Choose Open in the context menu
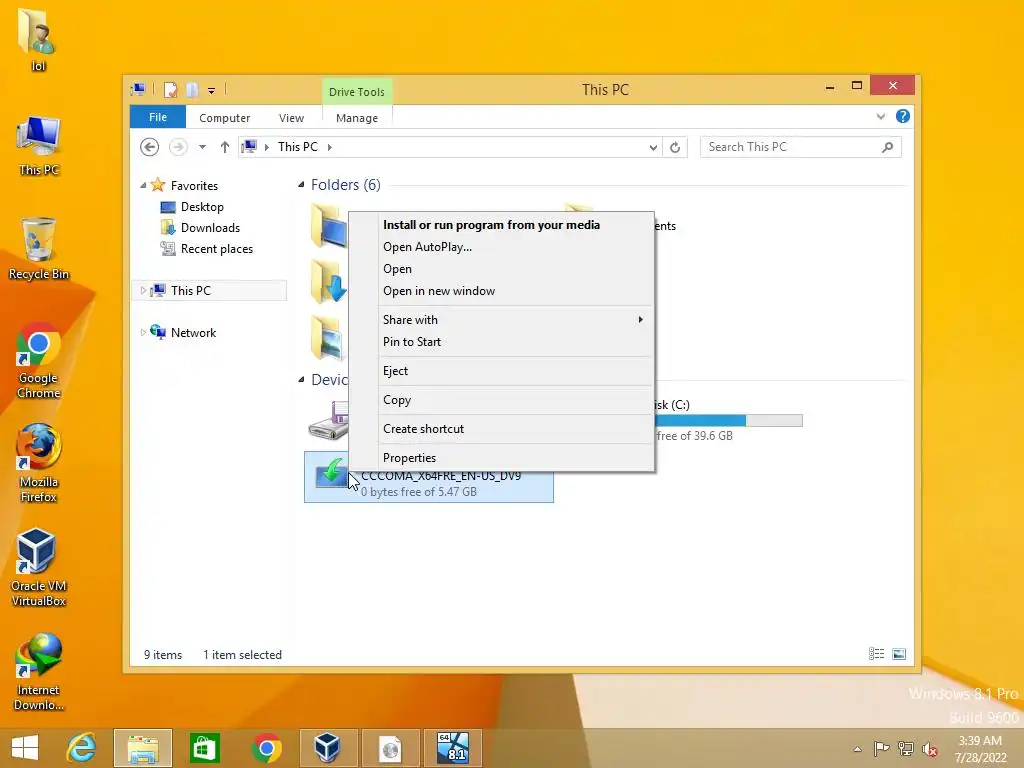This screenshot has width=1024, height=768. pyautogui.click(x=502, y=269)
